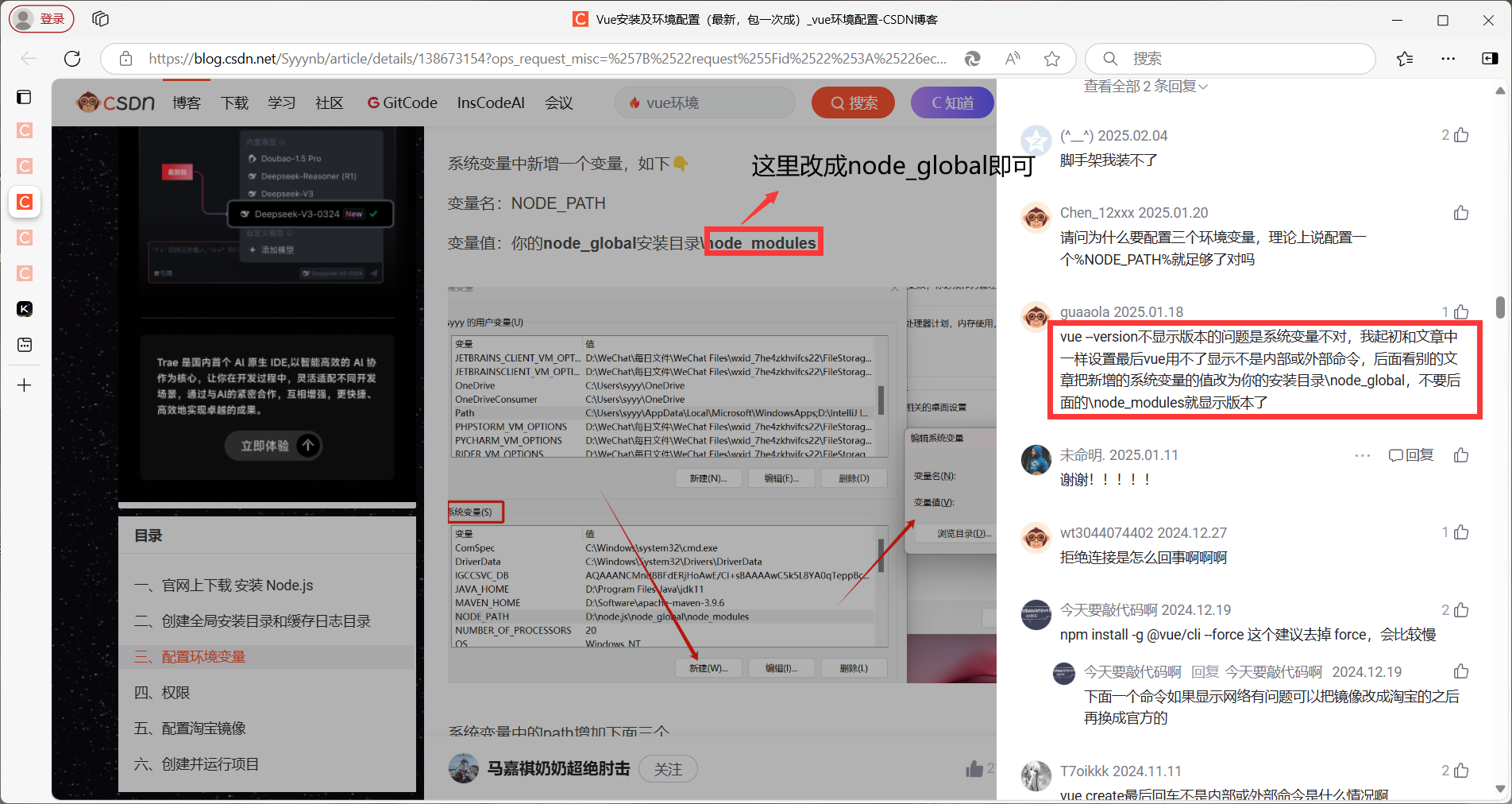Click the Edge sidebar search box
Viewport: 1512px width, 804px height.
pos(1230,58)
